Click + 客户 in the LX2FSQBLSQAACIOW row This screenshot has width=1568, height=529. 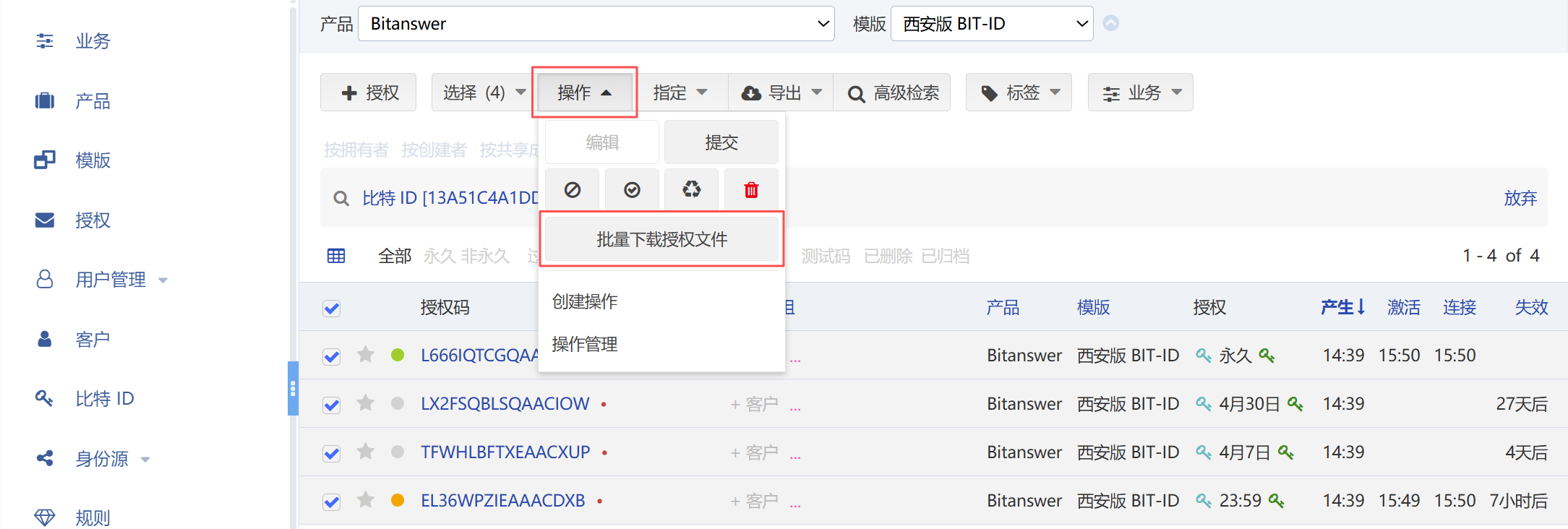tap(754, 404)
